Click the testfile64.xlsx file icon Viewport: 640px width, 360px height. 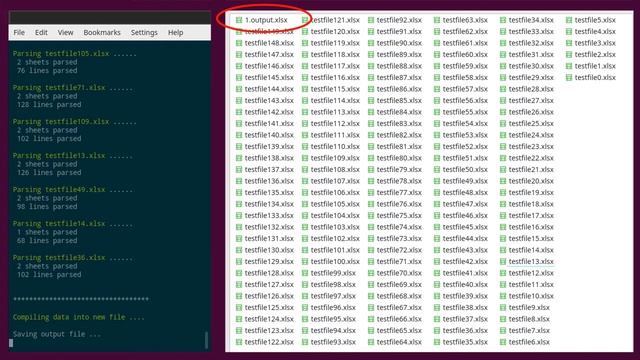click(x=371, y=342)
